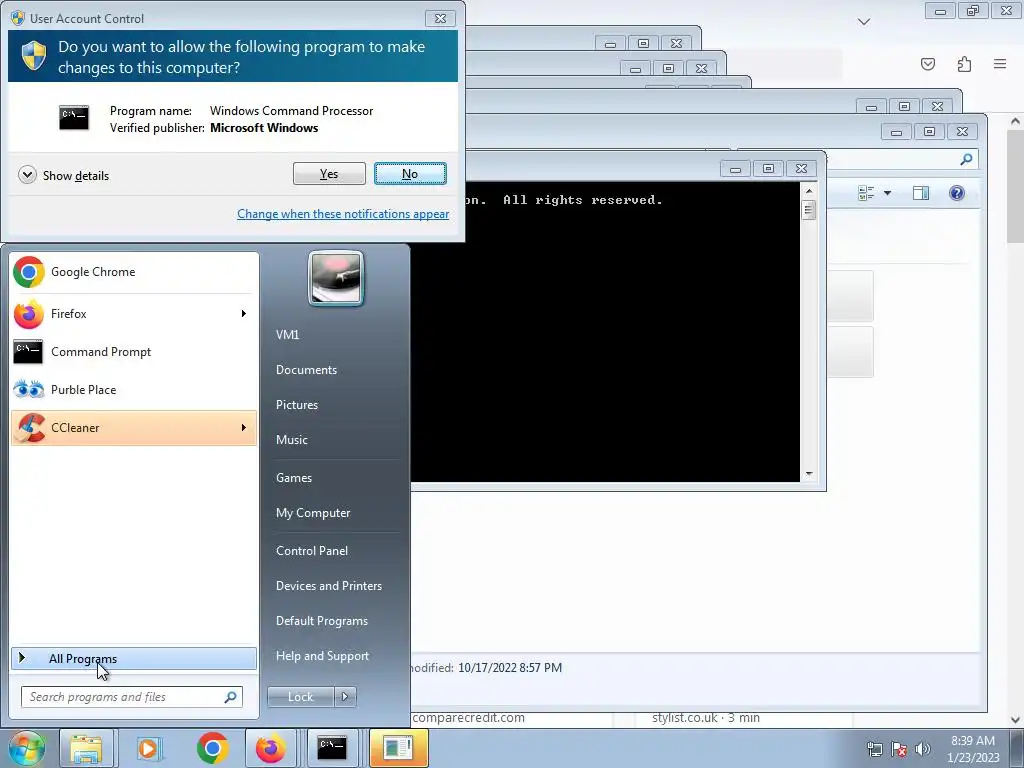Open Default Programs

(321, 620)
